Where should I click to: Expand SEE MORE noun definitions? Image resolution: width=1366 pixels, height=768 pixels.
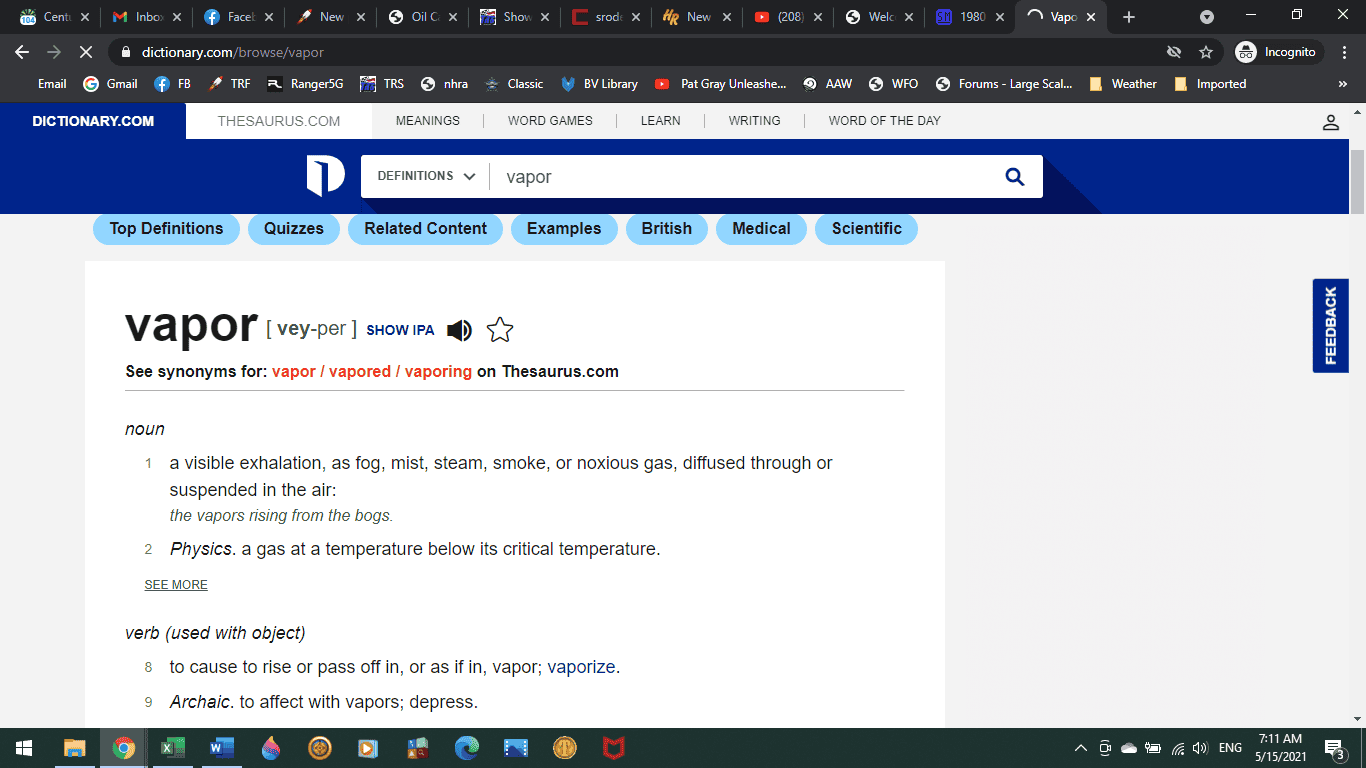click(x=176, y=585)
